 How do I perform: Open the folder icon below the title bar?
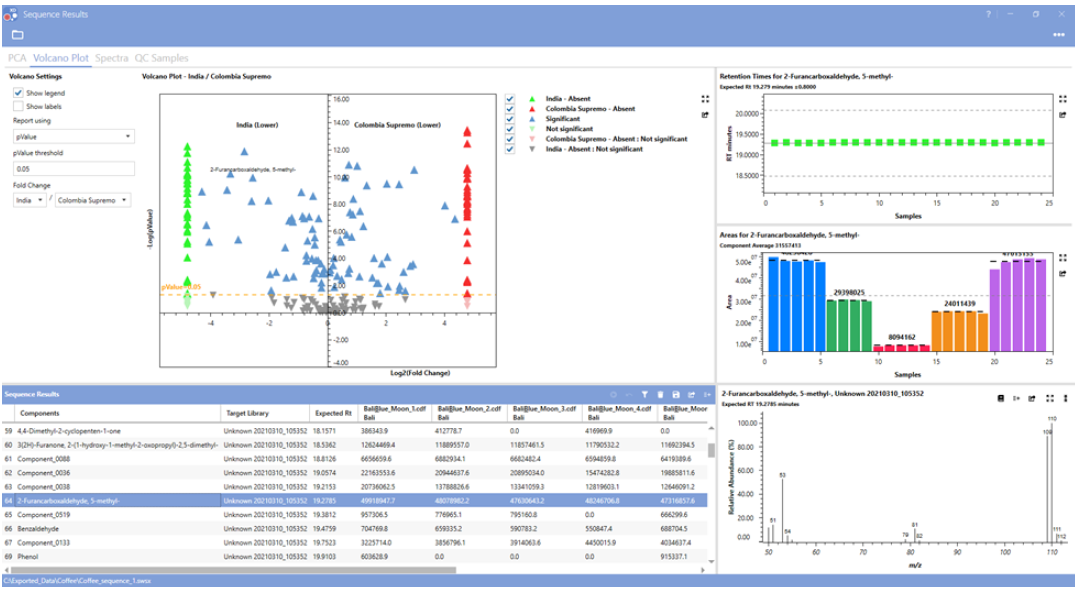[18, 35]
